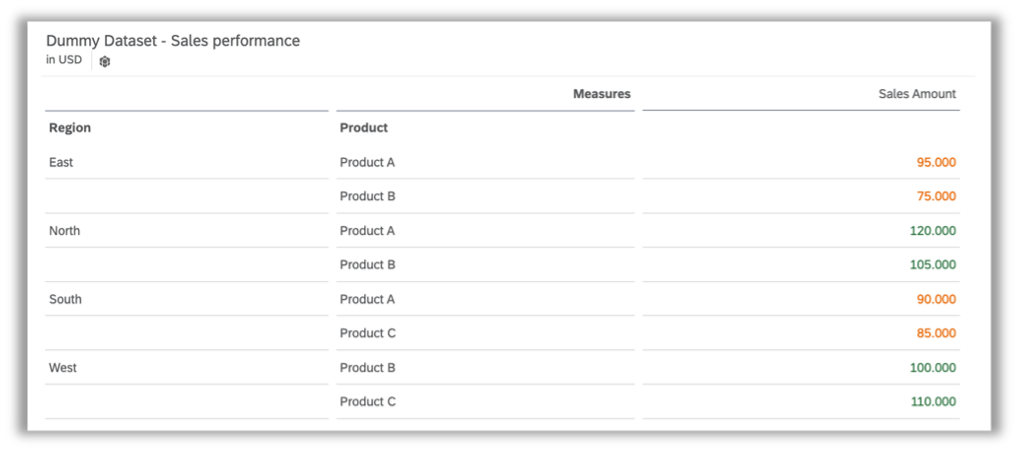The image size is (1020, 455).
Task: Click the gear icon next to in USD
Action: click(x=105, y=61)
